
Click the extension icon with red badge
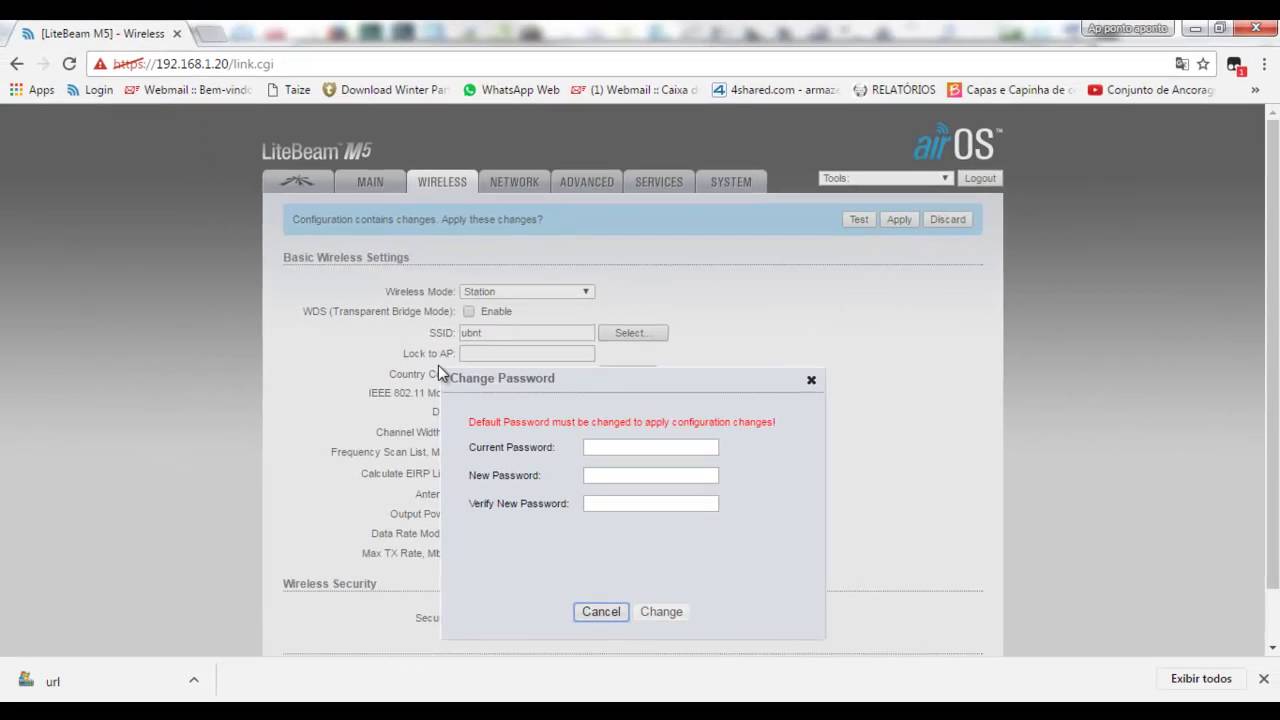(x=1234, y=64)
